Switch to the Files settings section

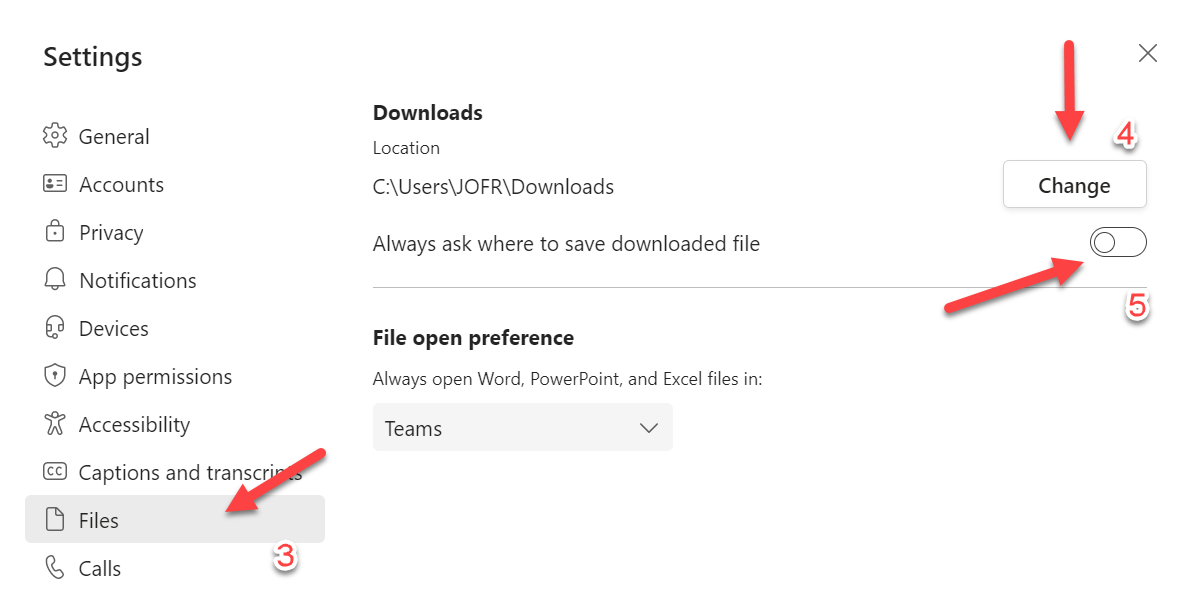[98, 520]
